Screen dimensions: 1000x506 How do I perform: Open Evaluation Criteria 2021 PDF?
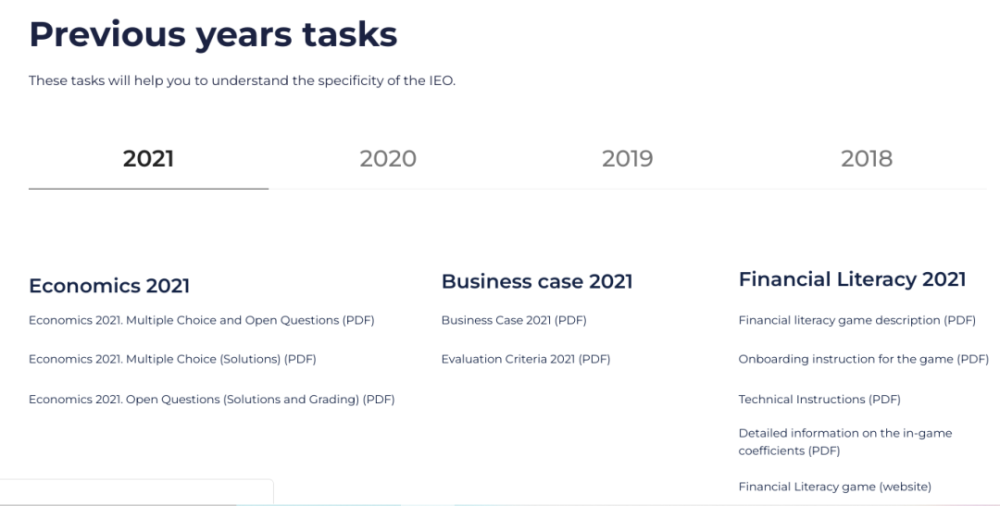526,359
